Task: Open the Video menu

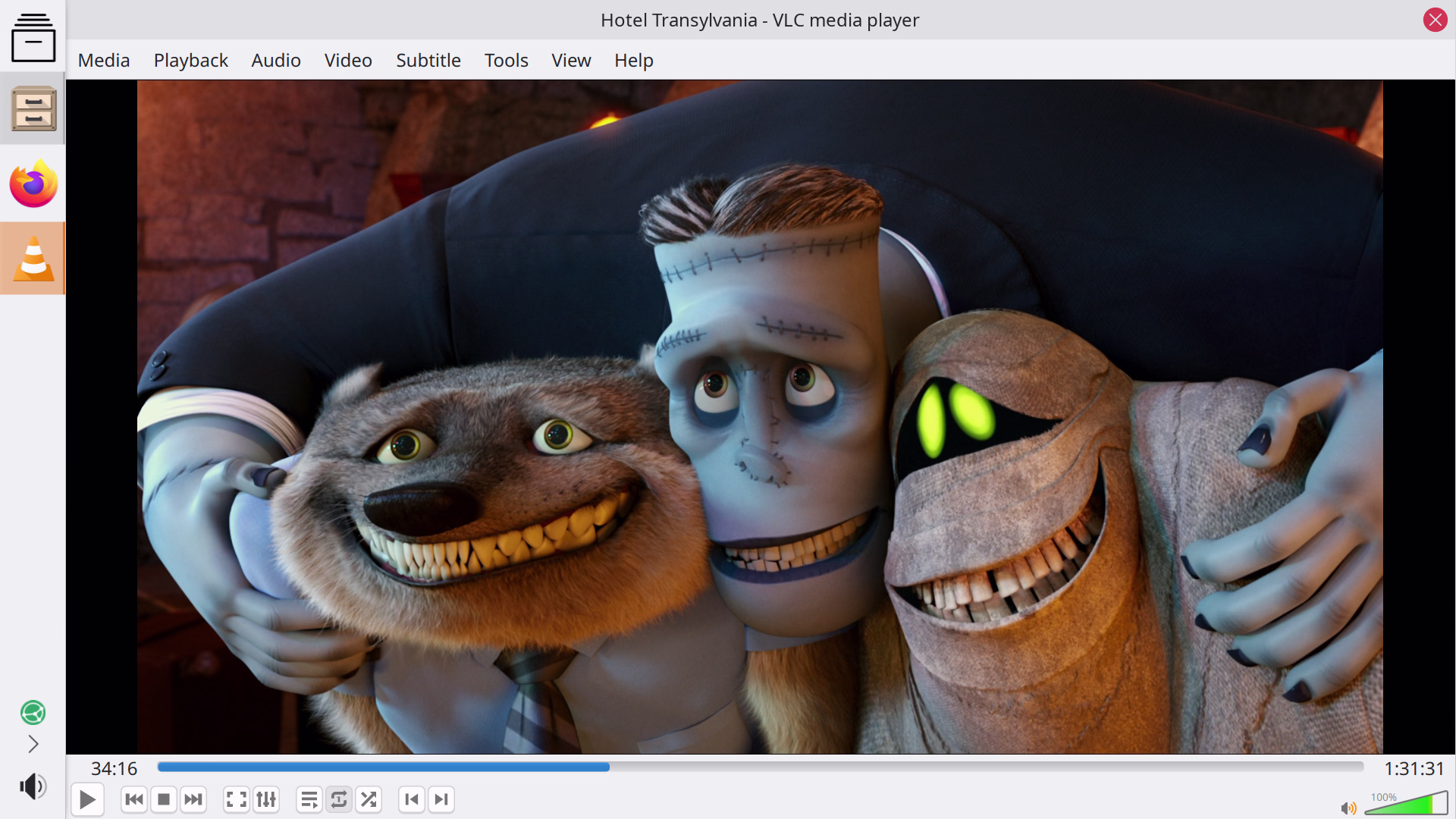Action: click(x=348, y=60)
